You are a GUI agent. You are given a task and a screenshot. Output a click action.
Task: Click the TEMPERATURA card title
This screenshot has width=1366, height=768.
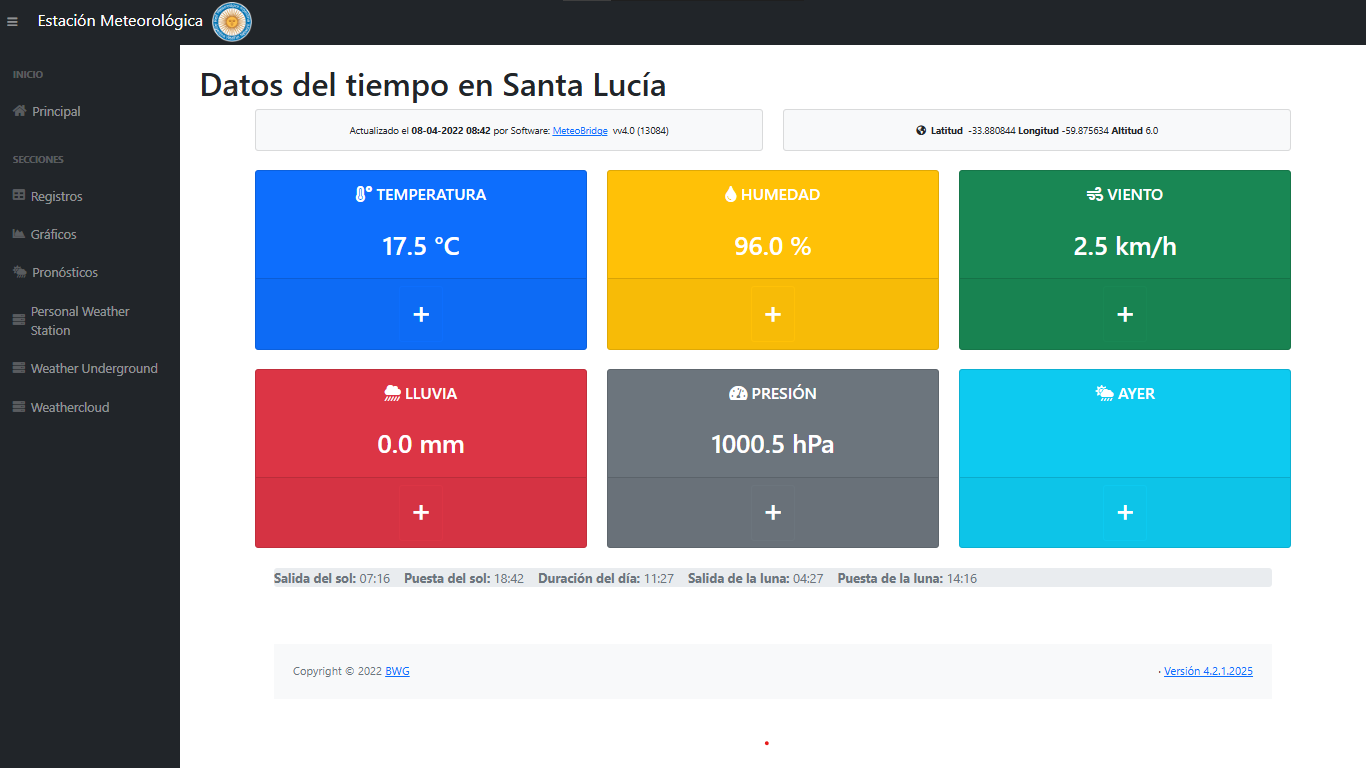coord(431,194)
